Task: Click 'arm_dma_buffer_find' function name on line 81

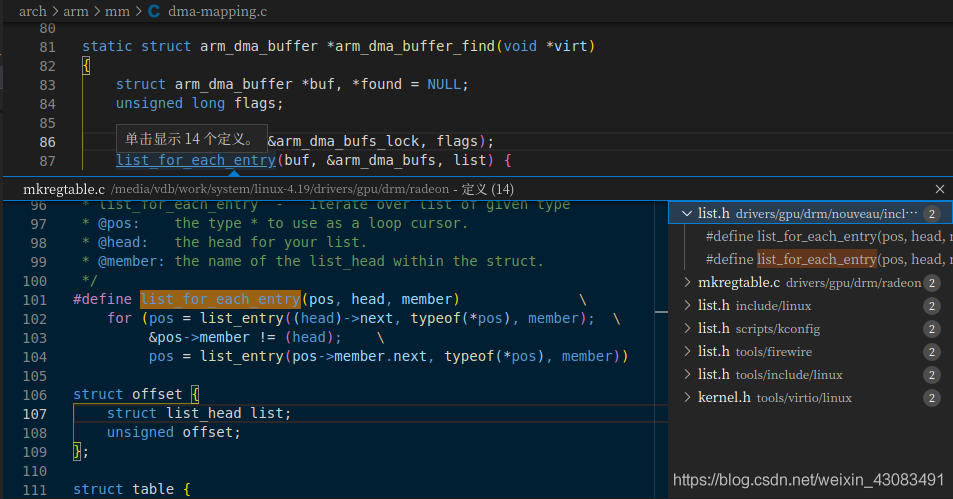Action: [413, 46]
